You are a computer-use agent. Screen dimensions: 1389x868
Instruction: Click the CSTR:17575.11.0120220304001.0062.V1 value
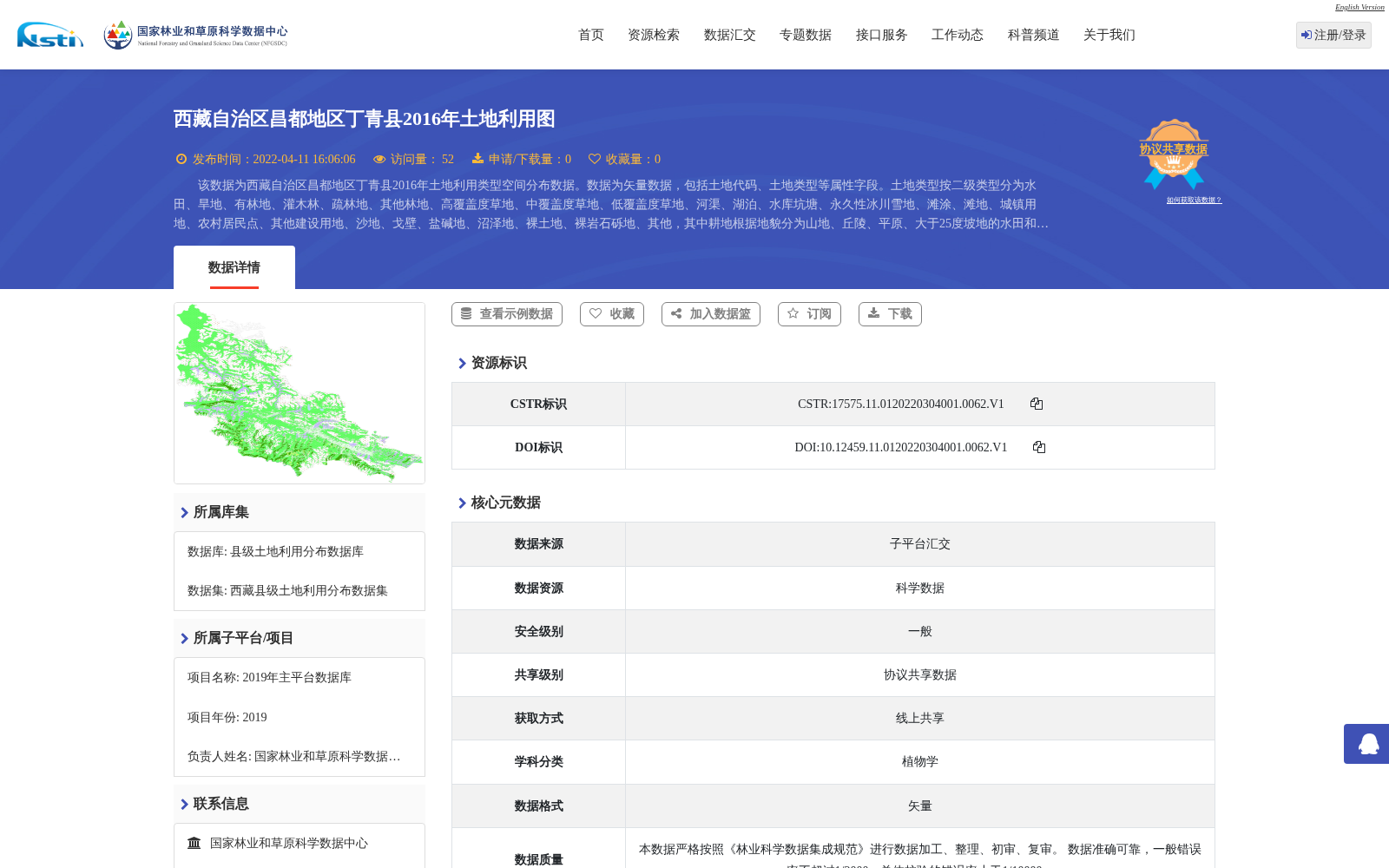[900, 404]
